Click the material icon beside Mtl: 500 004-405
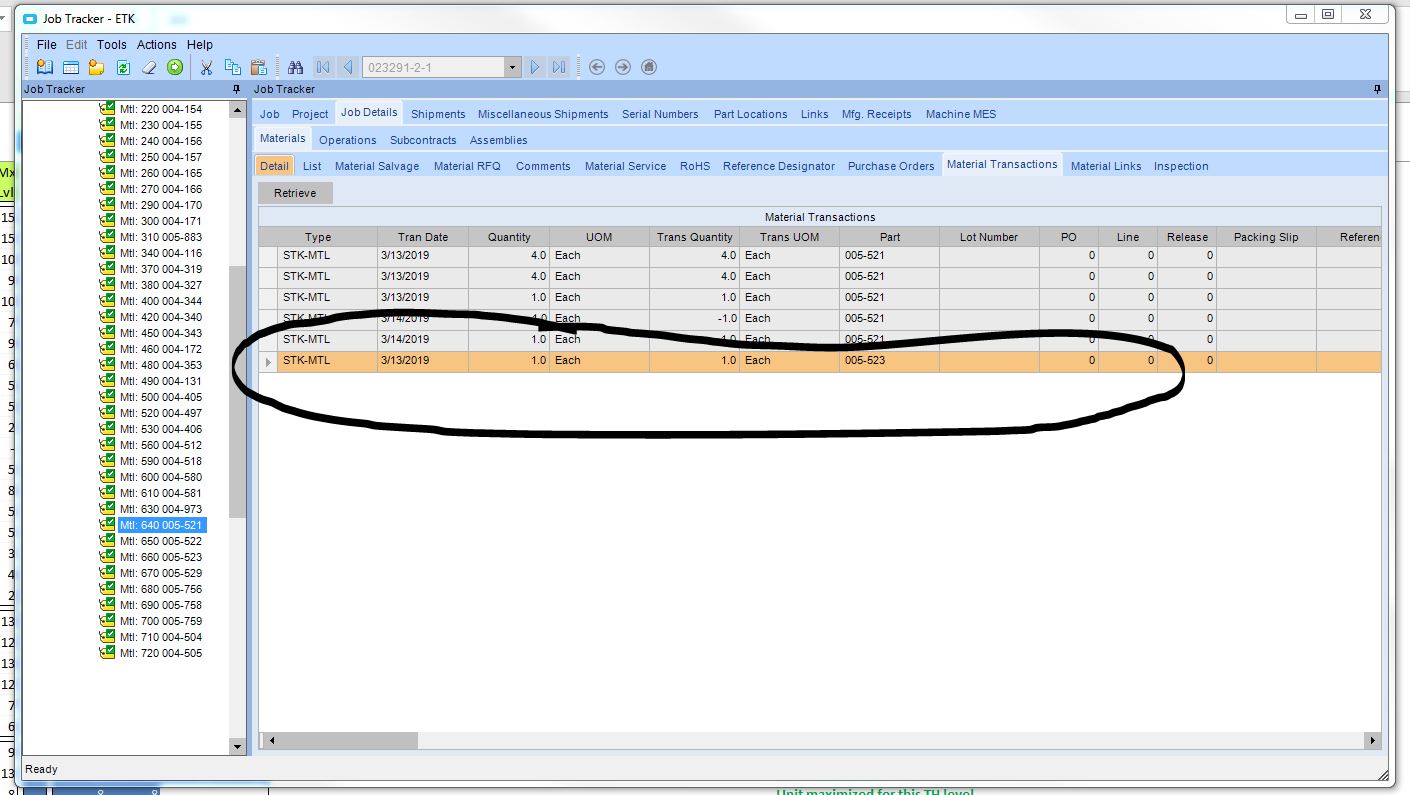Viewport: 1410px width, 795px height. [x=107, y=397]
